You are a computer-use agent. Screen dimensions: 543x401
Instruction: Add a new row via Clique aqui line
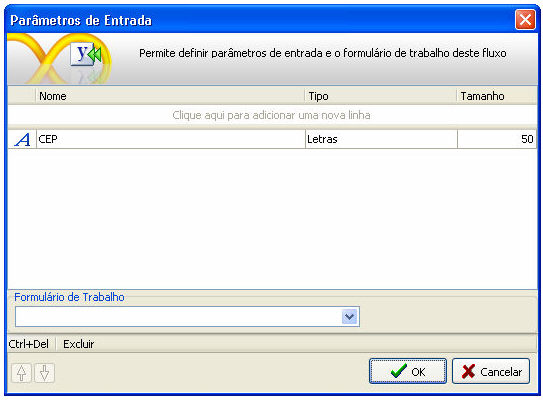[272, 115]
